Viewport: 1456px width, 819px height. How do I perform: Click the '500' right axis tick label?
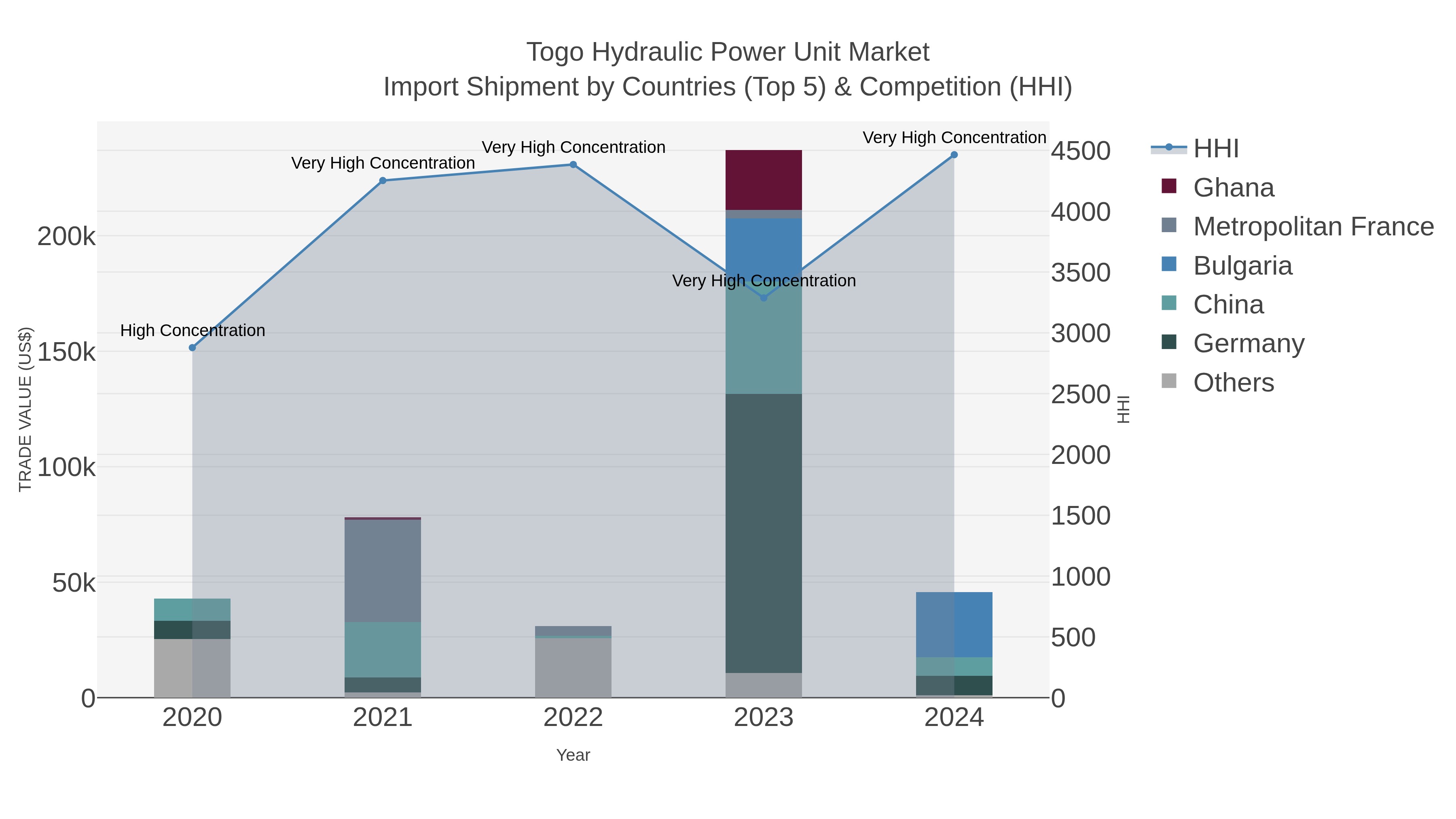click(x=1074, y=637)
